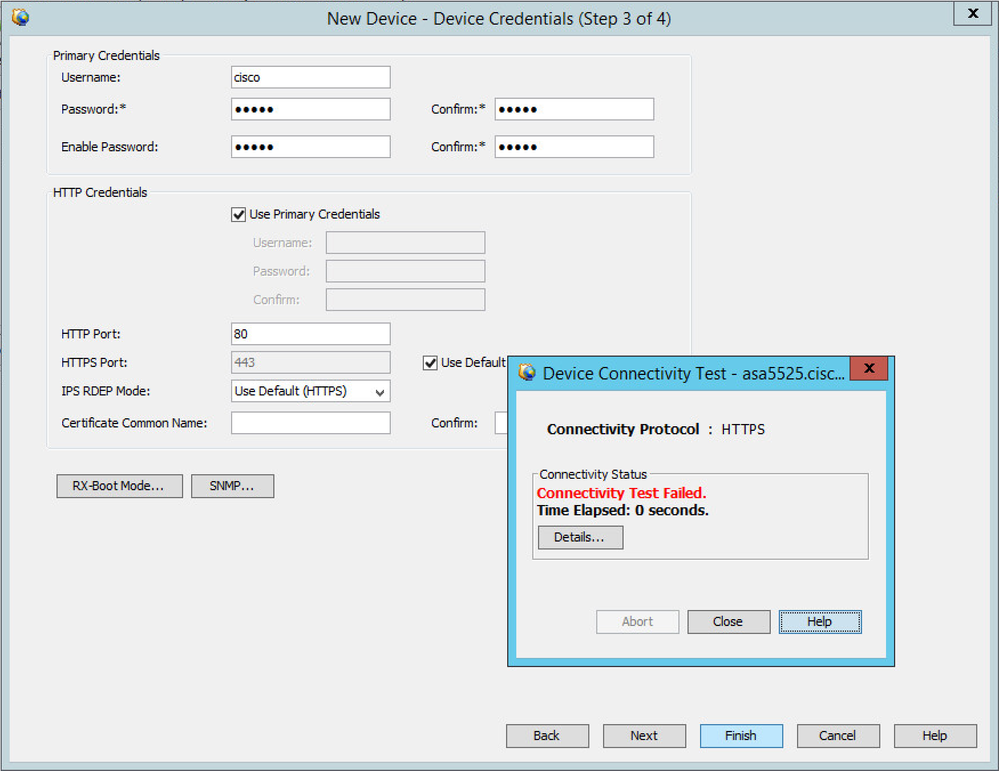Click the 'Connectivity Protocol' label
Screen dimensions: 999x771
coord(622,429)
